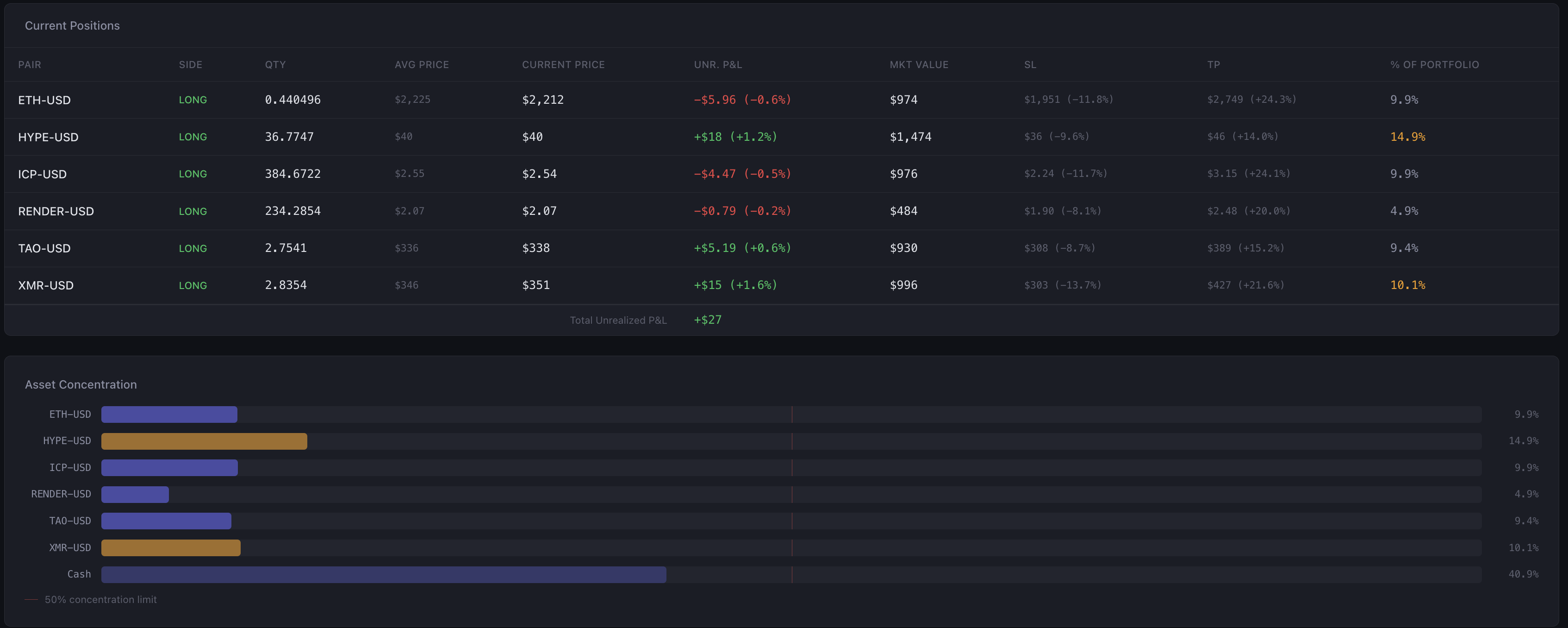The height and width of the screenshot is (628, 1568).
Task: Click the LONG badge on TAO-USD row
Action: (x=193, y=248)
